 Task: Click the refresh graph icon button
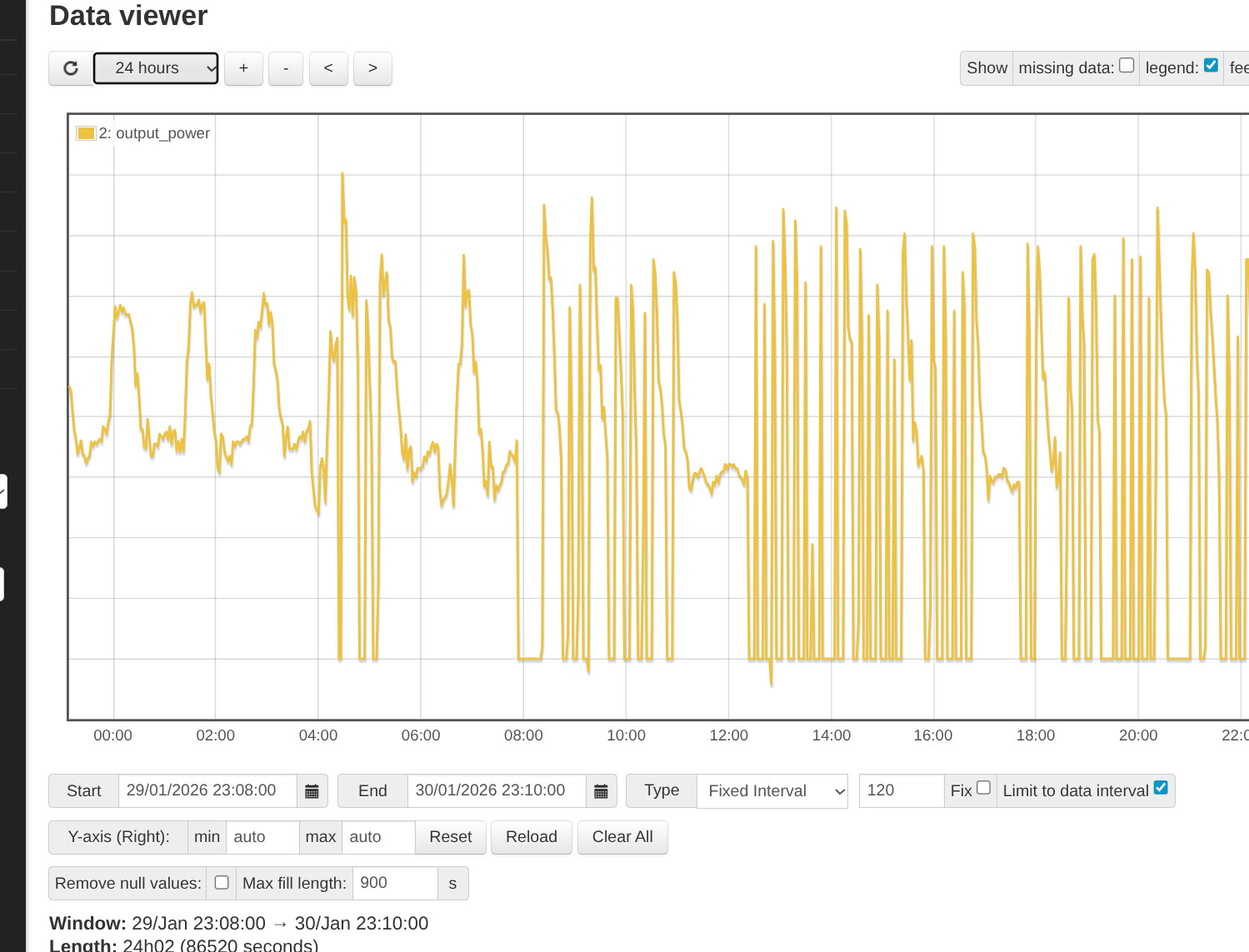[71, 68]
